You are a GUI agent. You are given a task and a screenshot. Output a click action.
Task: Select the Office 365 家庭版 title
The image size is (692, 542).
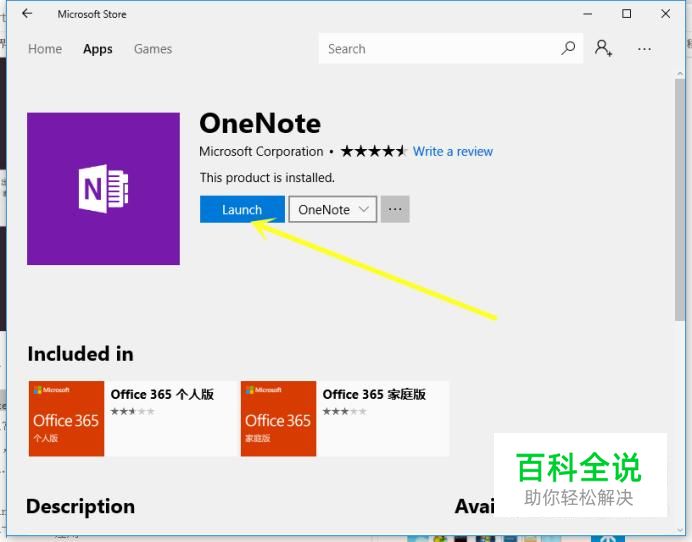(374, 394)
